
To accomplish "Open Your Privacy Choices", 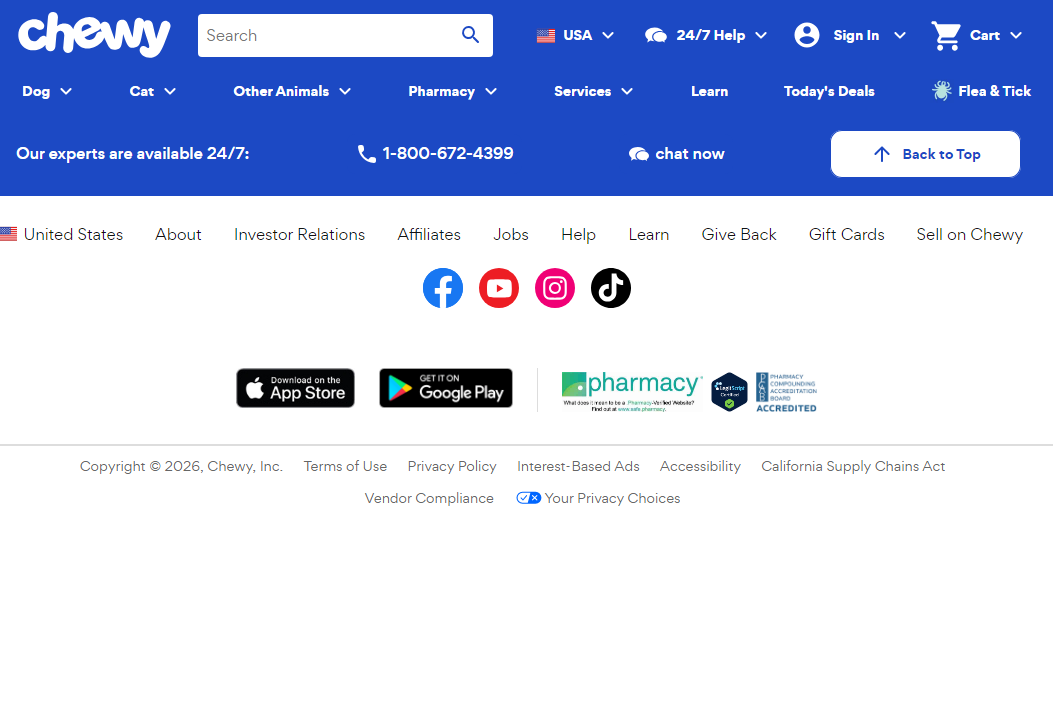I will coord(598,498).
